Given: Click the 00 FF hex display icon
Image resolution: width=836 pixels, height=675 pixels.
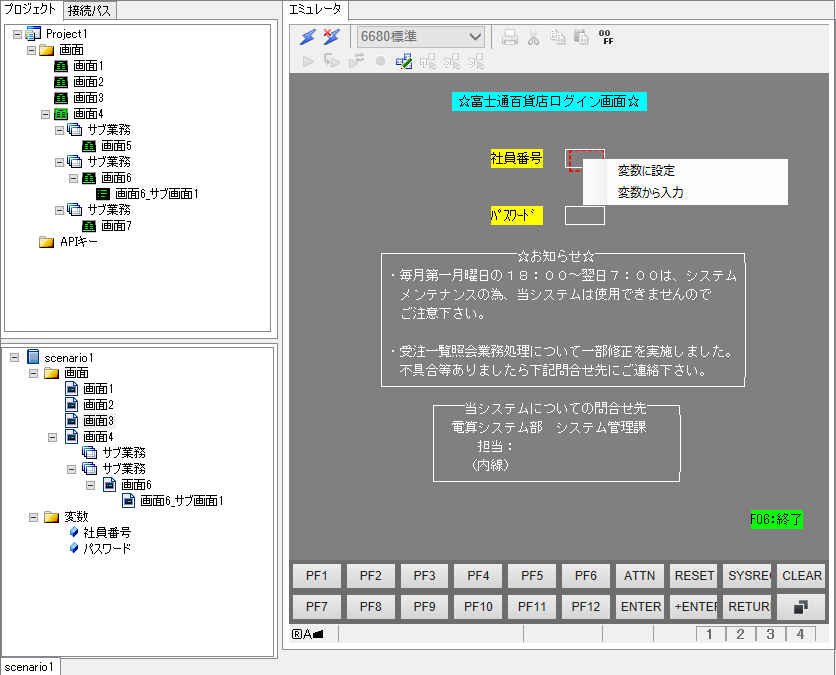Looking at the screenshot, I should click(606, 37).
